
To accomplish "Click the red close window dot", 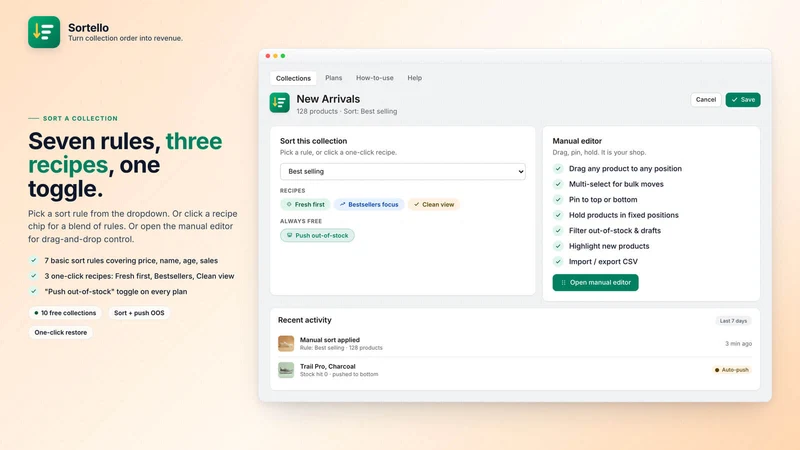I will 268,56.
